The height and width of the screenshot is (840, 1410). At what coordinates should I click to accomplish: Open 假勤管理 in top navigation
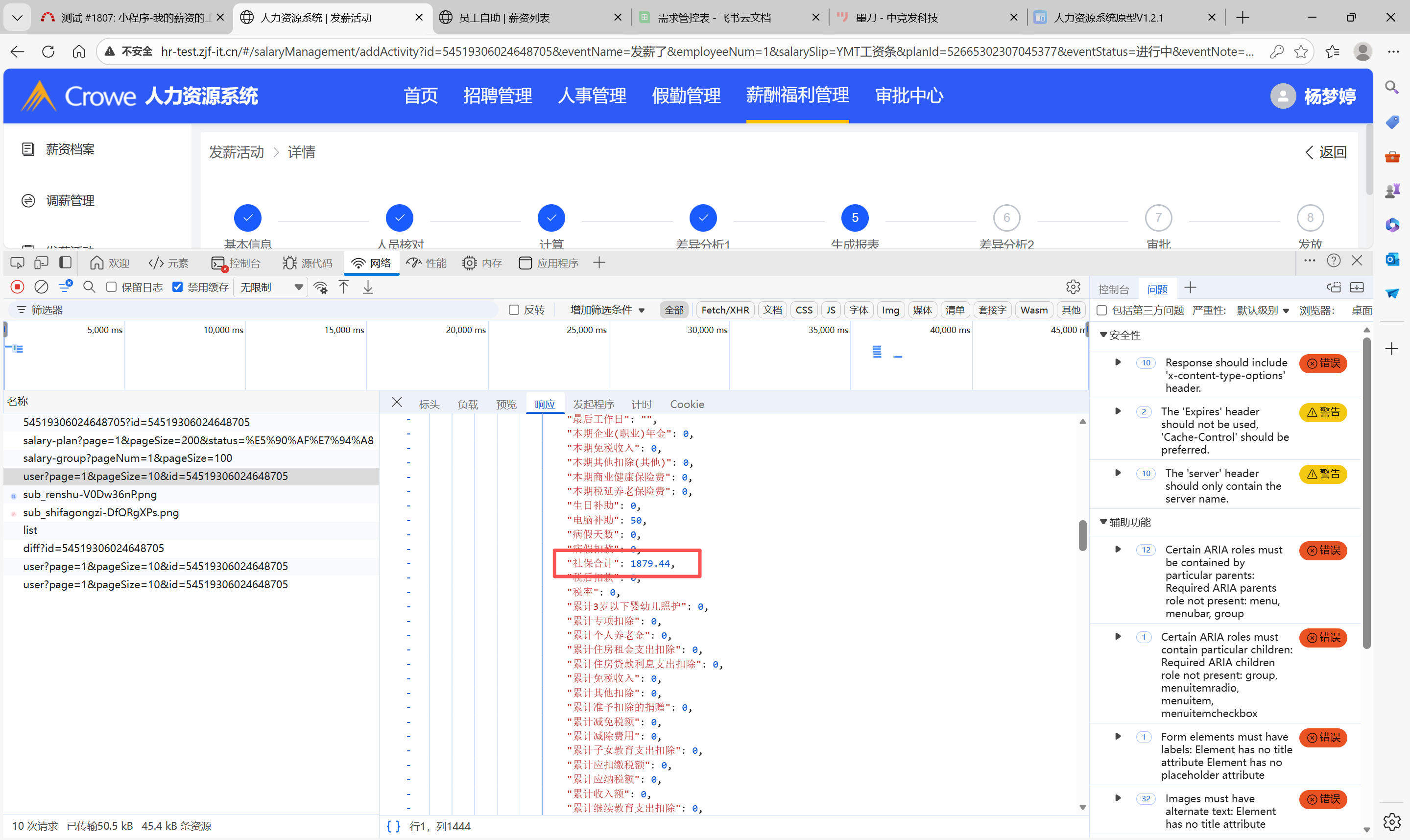tap(686, 96)
